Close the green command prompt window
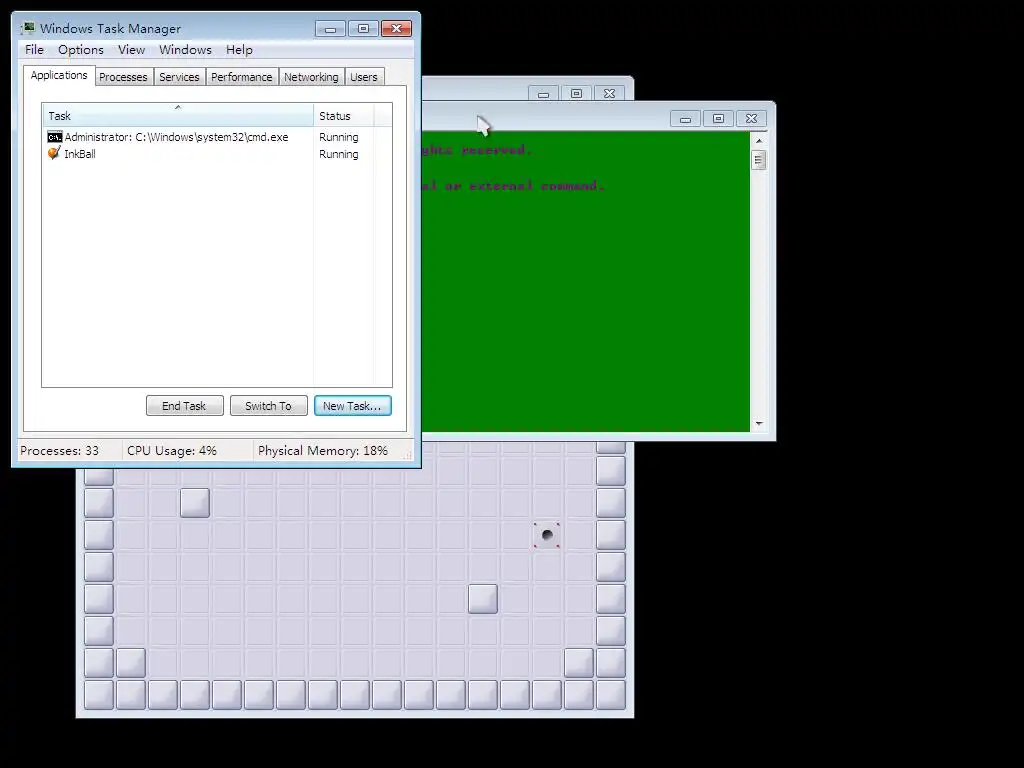The width and height of the screenshot is (1024, 768). 752,119
